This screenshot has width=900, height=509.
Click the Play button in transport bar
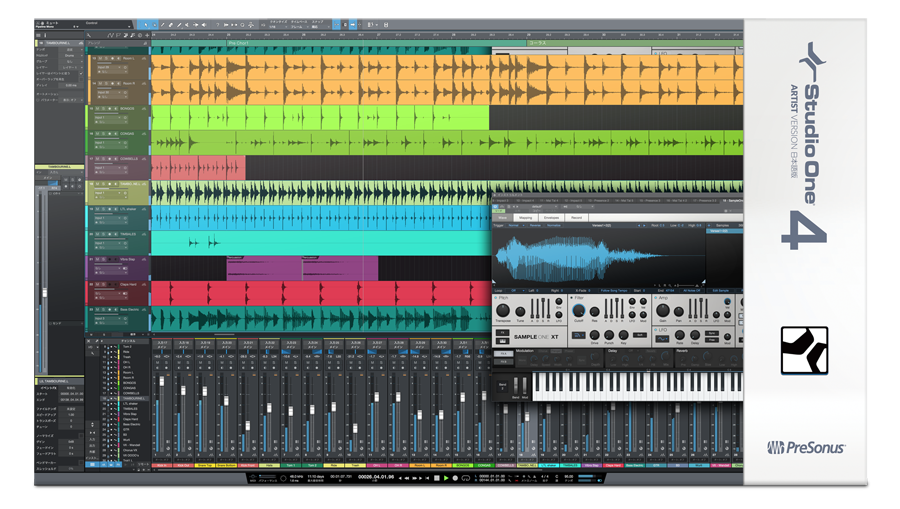coord(446,478)
